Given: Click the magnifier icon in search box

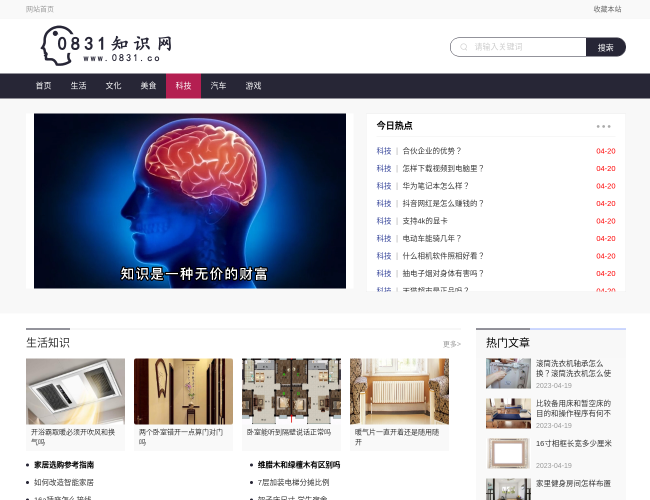Looking at the screenshot, I should tap(464, 47).
